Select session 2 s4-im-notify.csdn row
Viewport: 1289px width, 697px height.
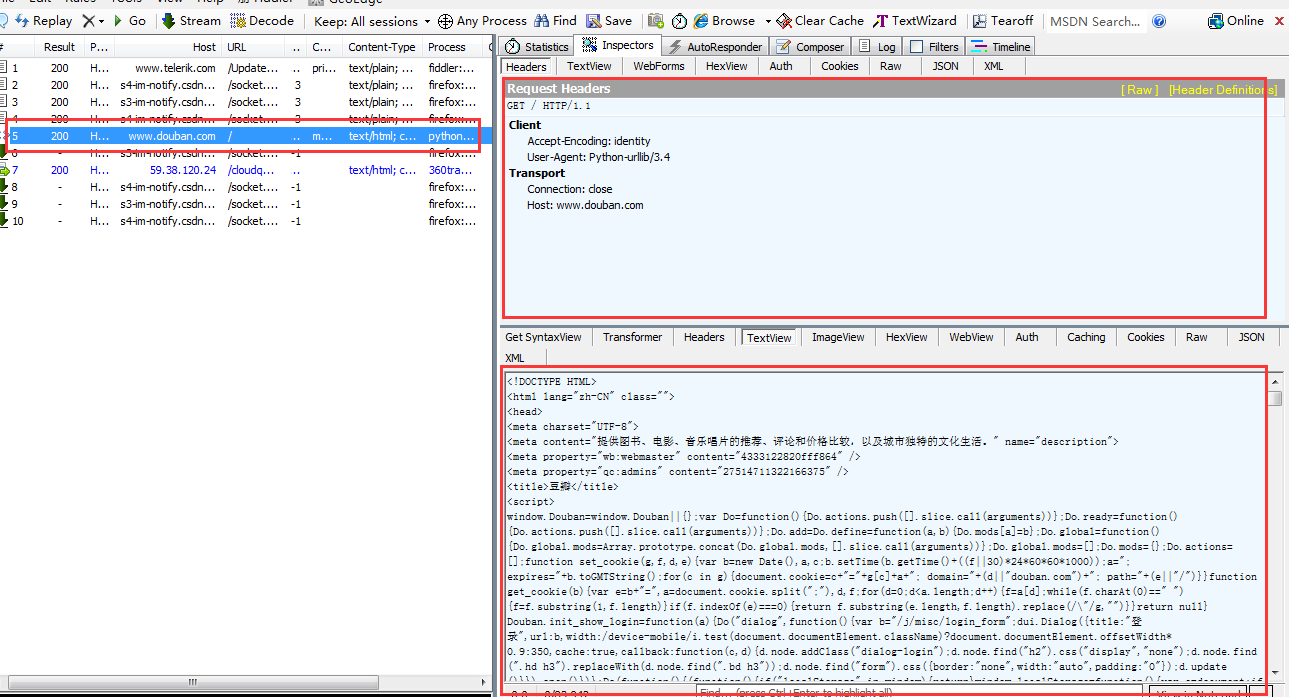(x=243, y=85)
